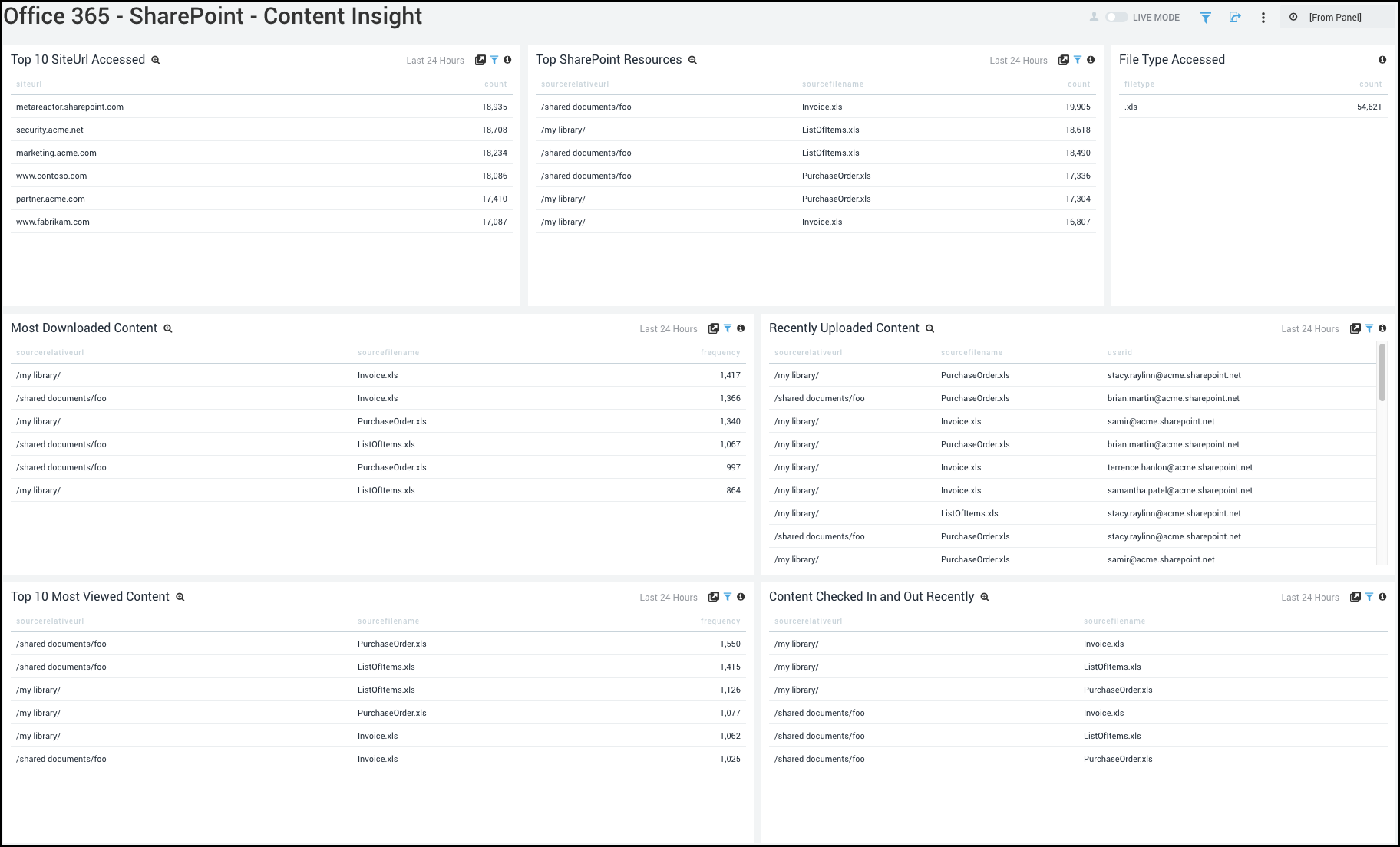1400x847 pixels.
Task: Open the three-dot overflow menu
Action: (1263, 16)
